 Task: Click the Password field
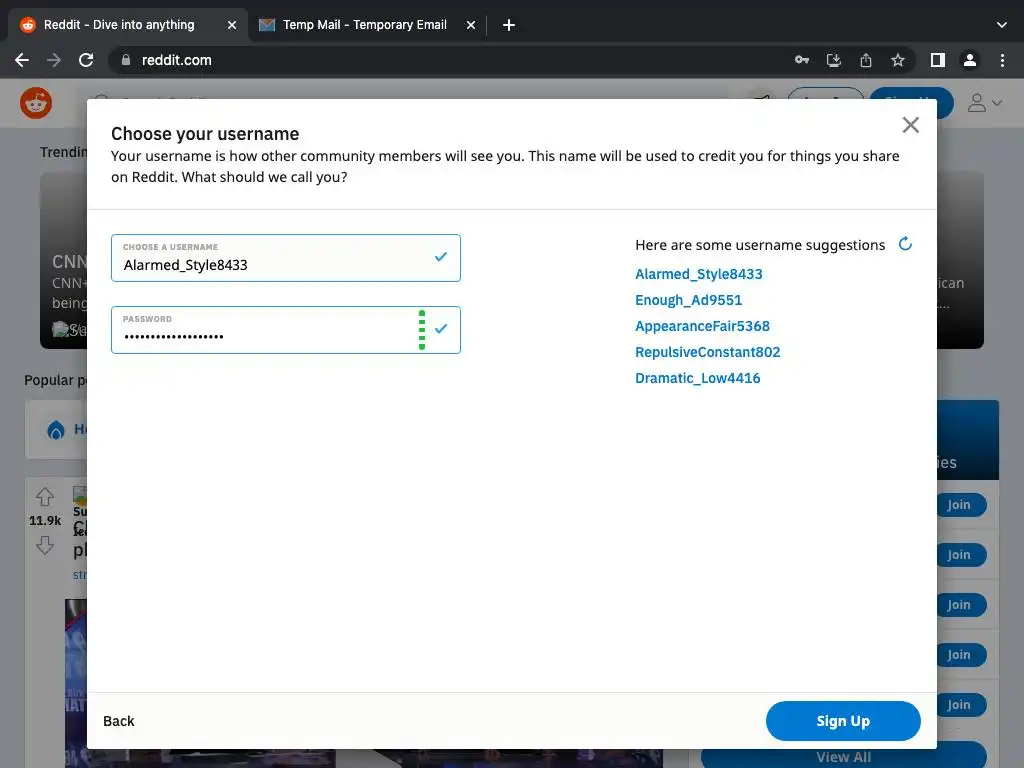pos(286,330)
